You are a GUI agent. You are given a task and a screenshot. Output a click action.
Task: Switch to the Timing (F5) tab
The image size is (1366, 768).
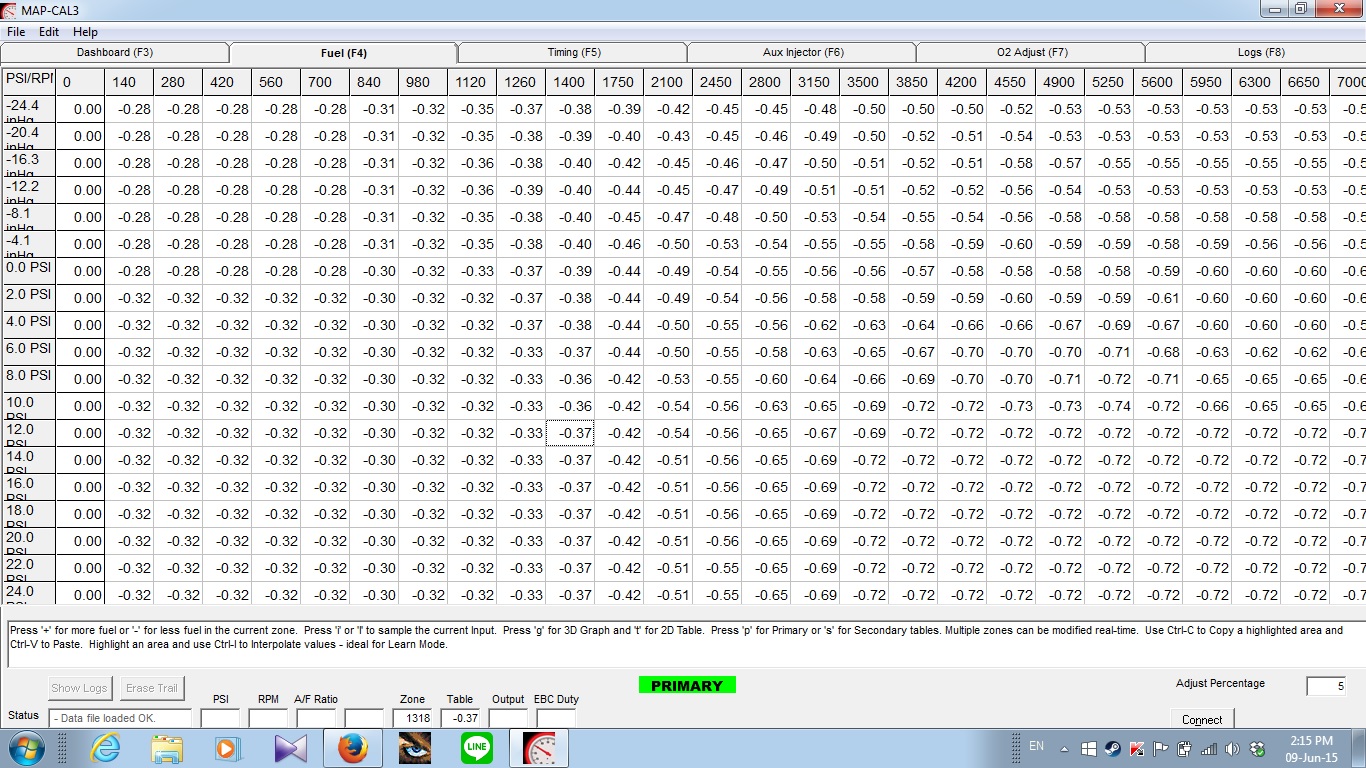(x=571, y=52)
